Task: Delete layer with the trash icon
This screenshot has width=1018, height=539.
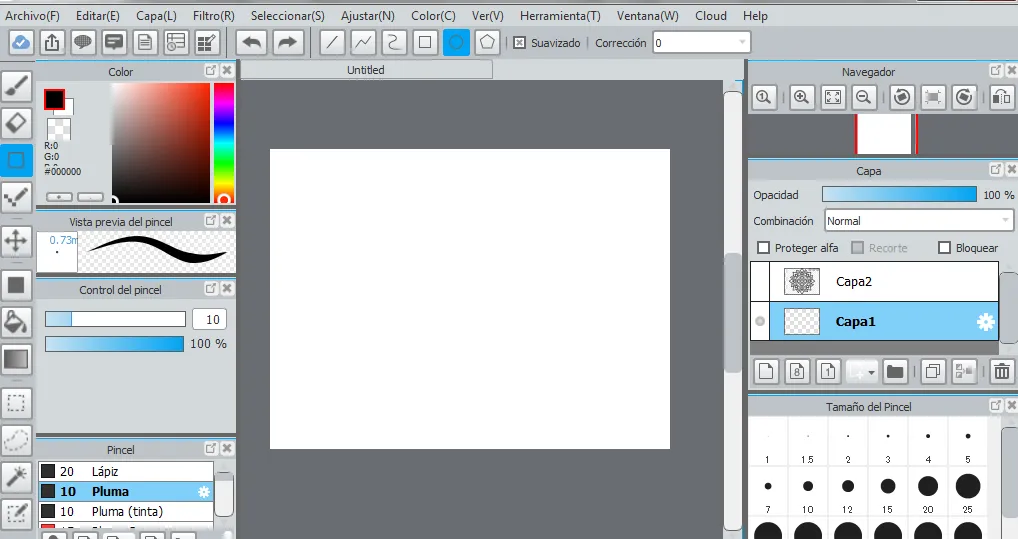Action: 1002,371
